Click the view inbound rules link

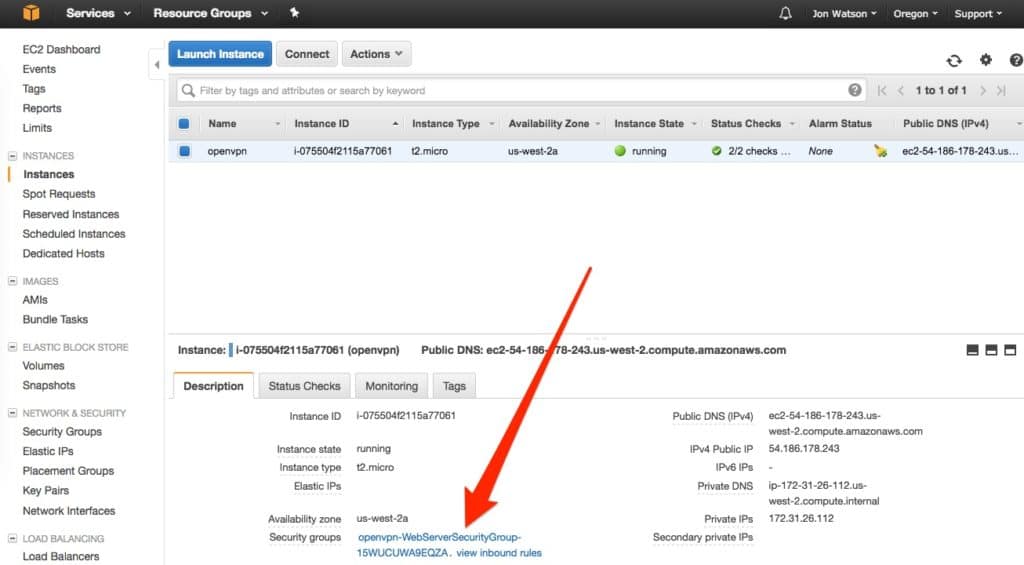(x=499, y=553)
